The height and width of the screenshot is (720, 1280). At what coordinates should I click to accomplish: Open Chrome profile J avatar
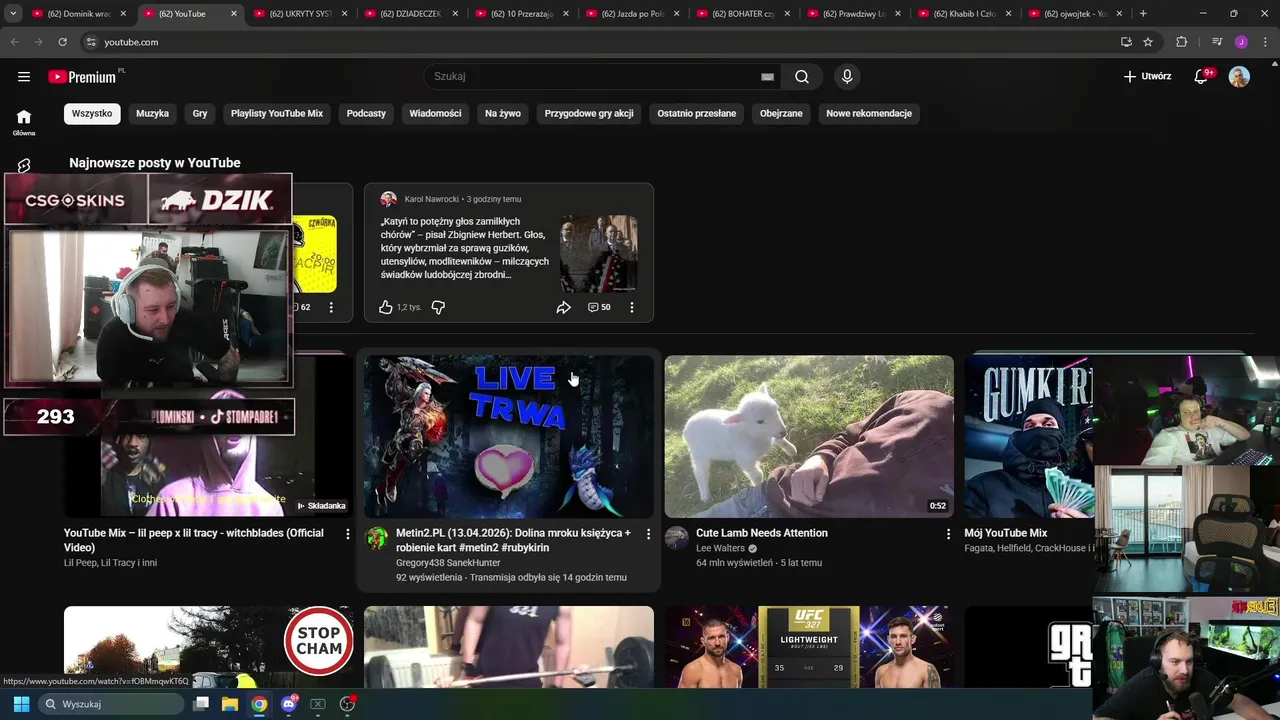tap(1241, 42)
